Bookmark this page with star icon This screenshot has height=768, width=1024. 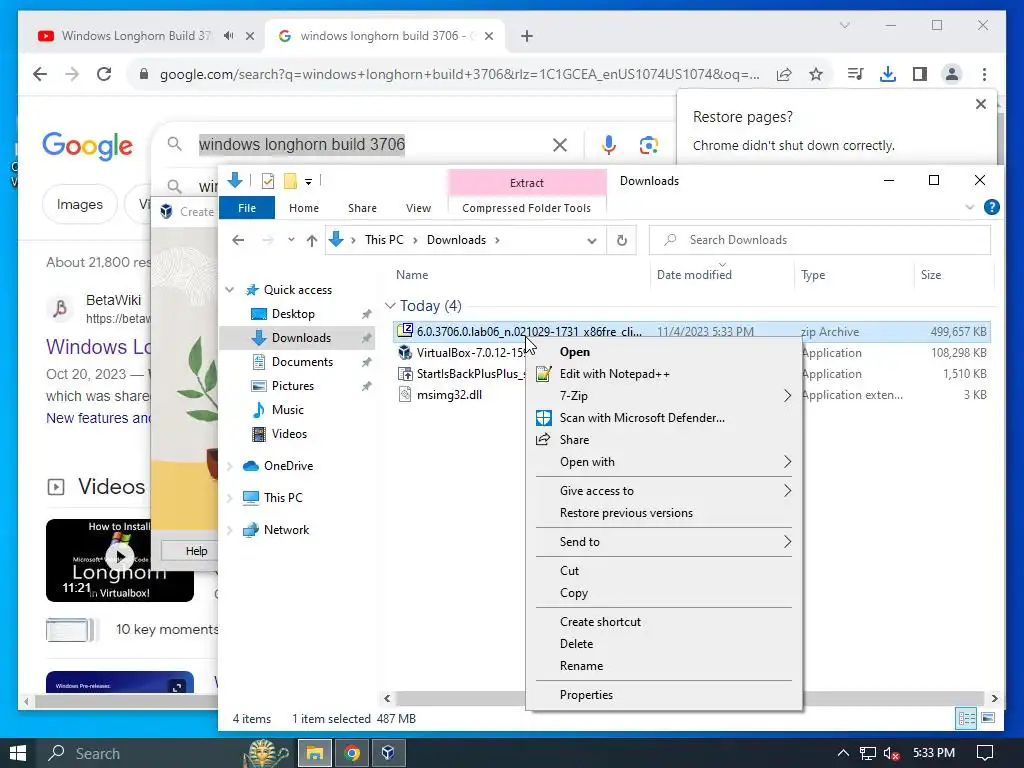[x=816, y=74]
